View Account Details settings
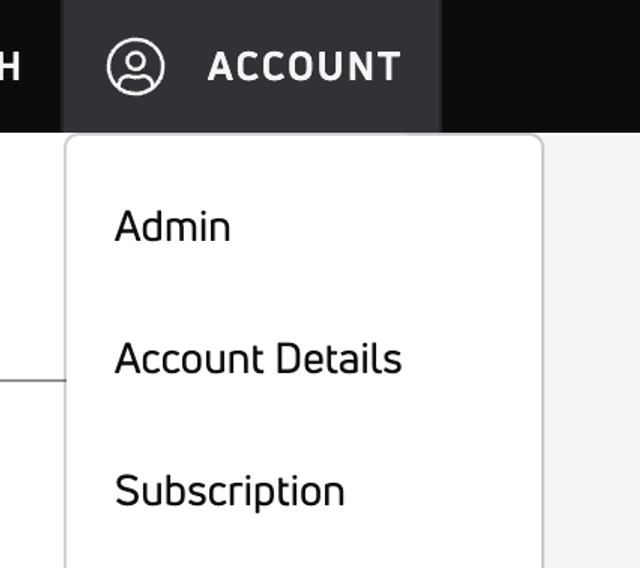The width and height of the screenshot is (640, 568). click(258, 359)
